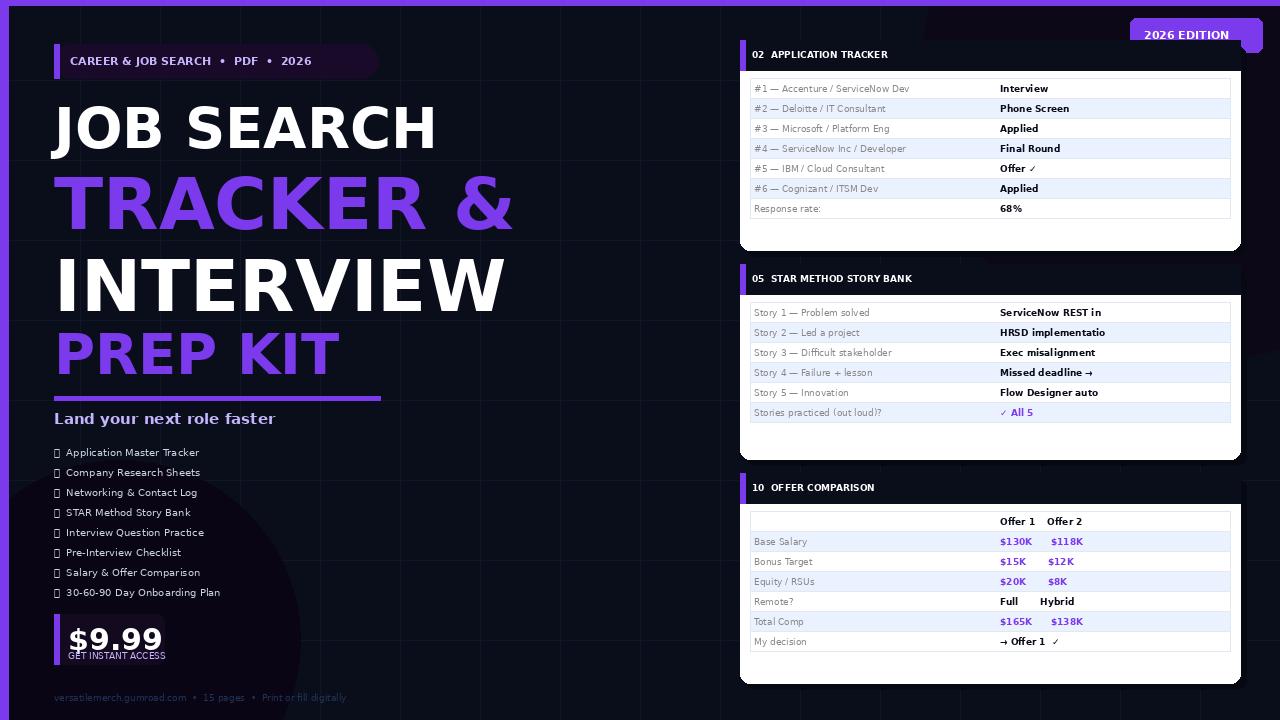Screen dimensions: 1280x720
Task: Select the "PREP KIT" title line
Action: click(x=197, y=355)
